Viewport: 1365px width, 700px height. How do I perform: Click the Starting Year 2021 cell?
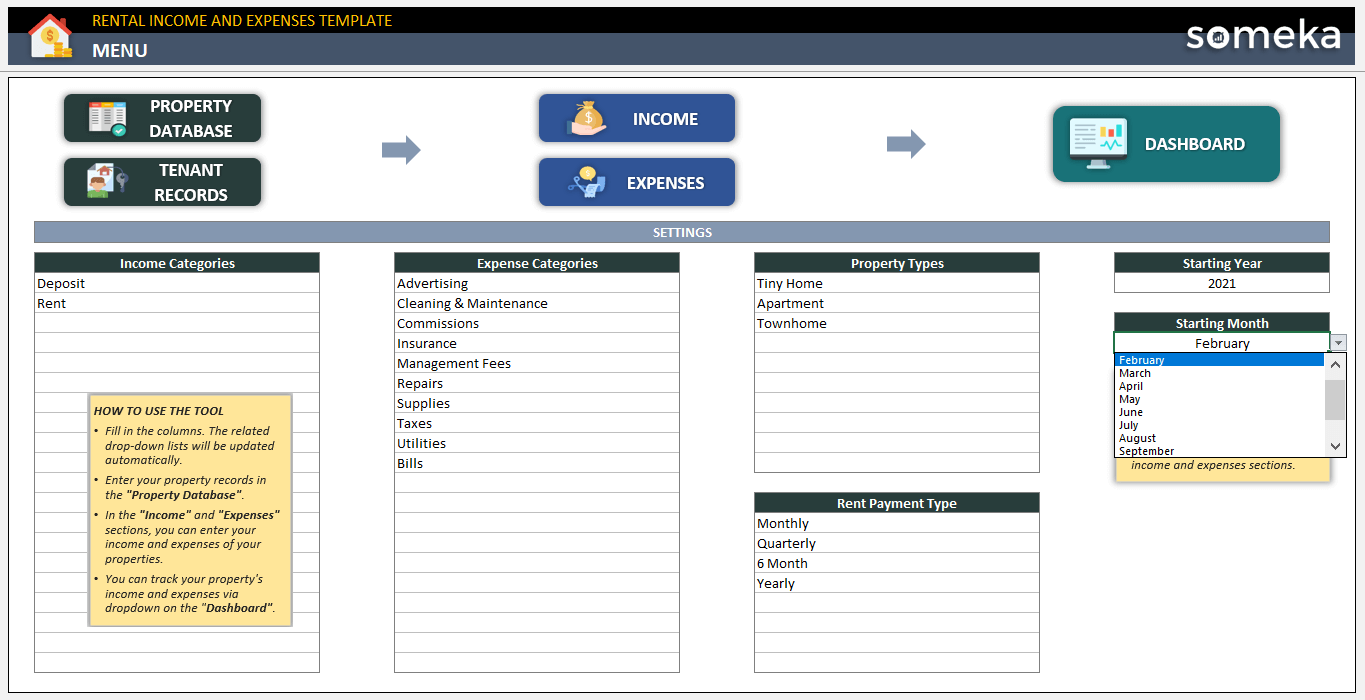tap(1221, 283)
